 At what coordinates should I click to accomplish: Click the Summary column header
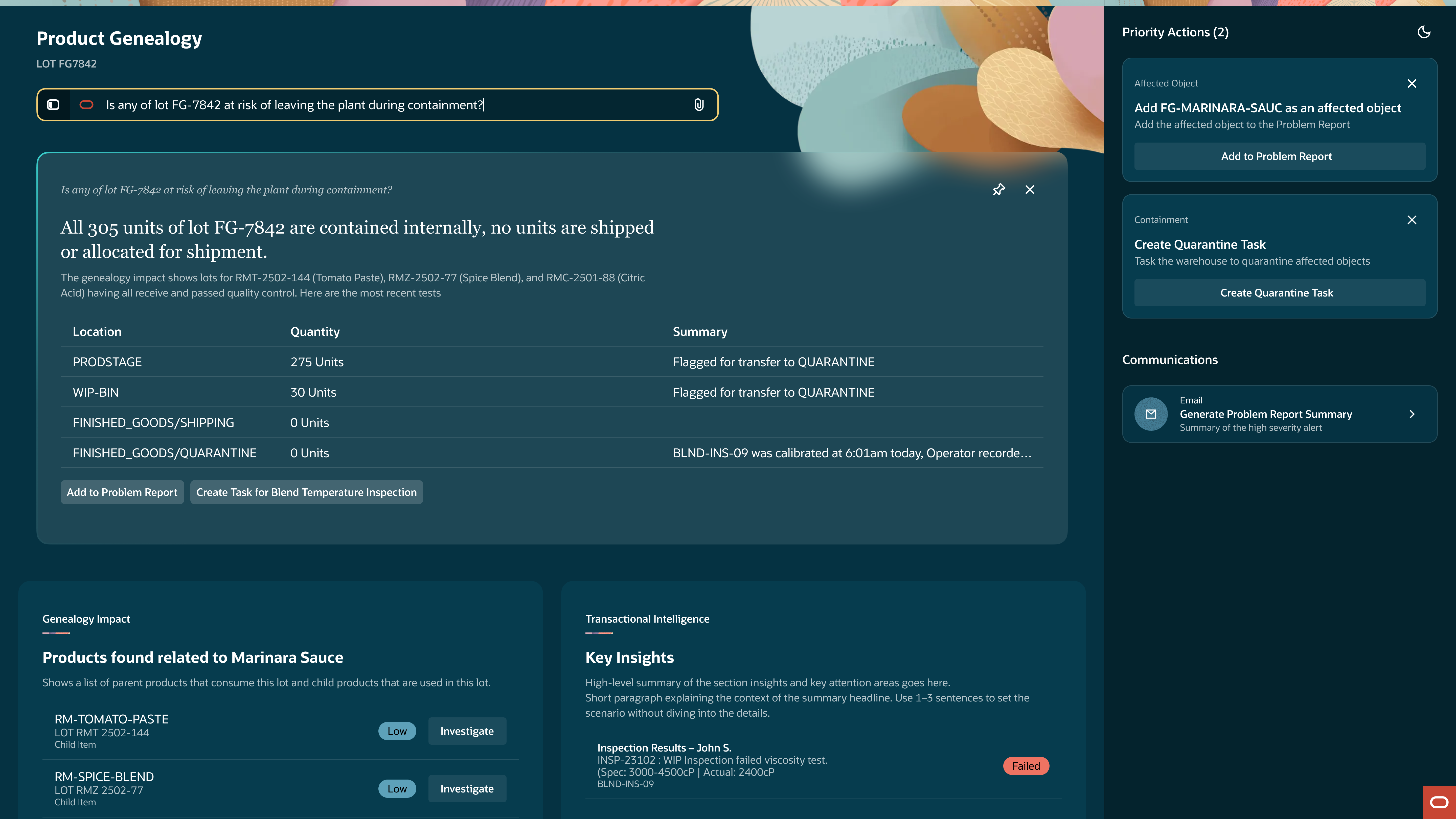tap(700, 332)
